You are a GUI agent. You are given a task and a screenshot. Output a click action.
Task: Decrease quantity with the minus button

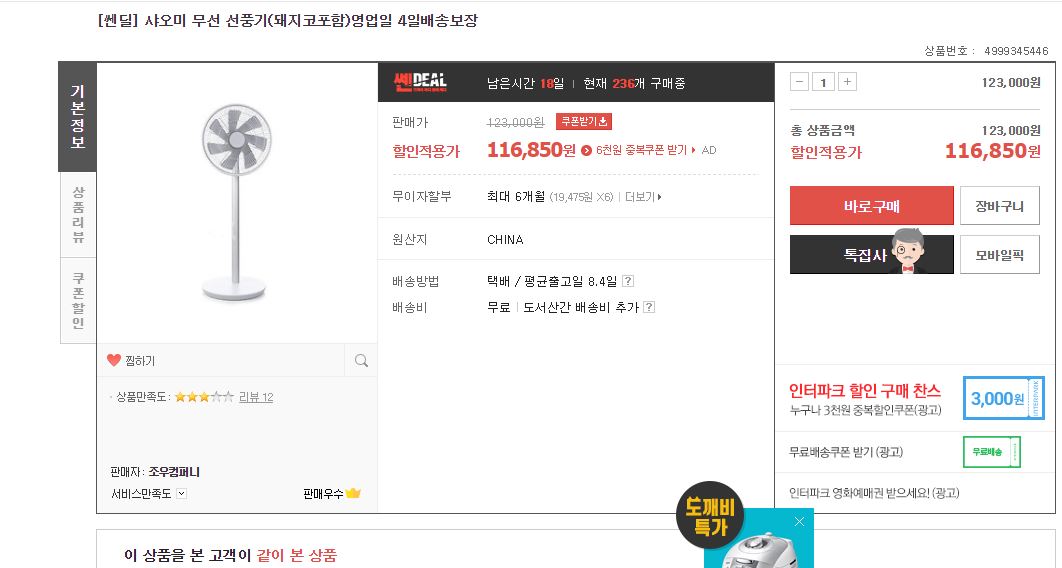click(x=799, y=82)
